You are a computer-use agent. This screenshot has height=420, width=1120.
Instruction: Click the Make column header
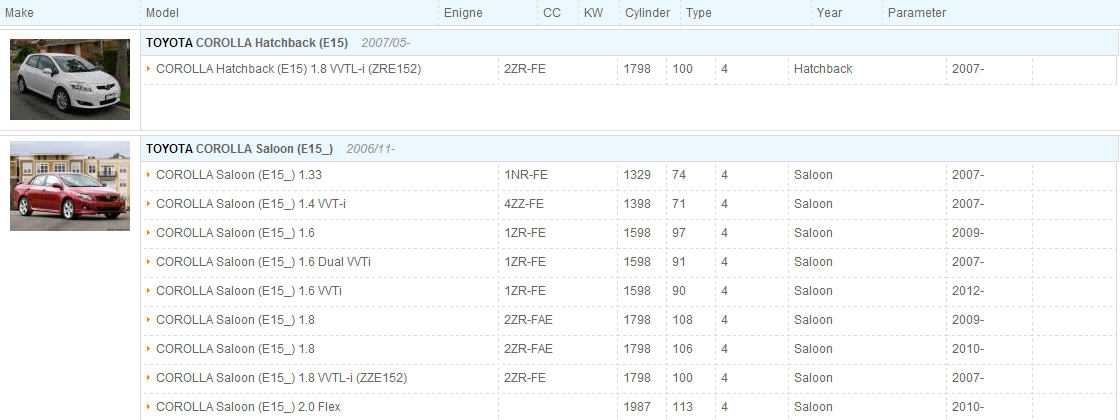[19, 13]
